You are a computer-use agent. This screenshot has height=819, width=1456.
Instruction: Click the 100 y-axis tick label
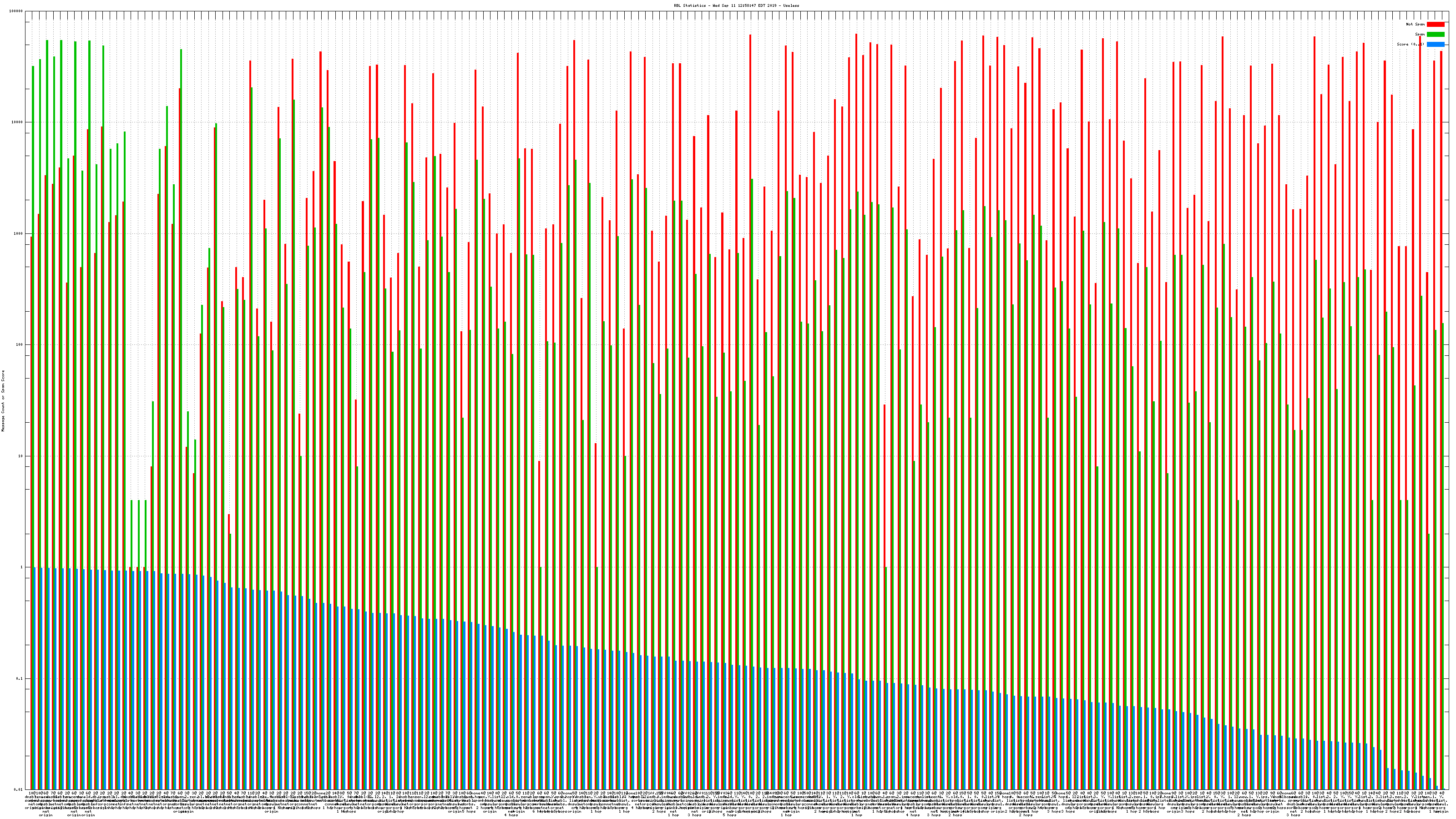click(x=19, y=345)
